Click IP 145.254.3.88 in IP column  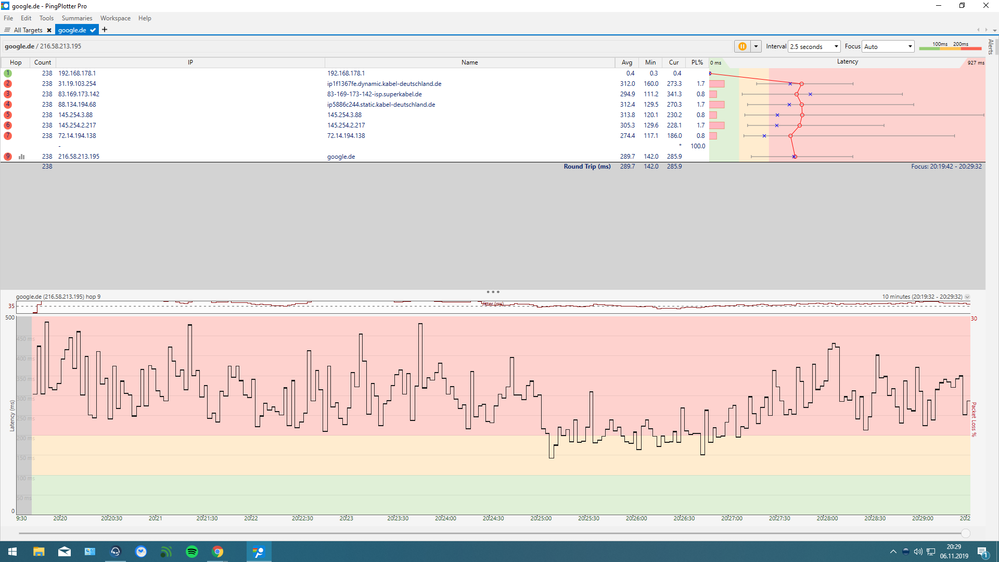[75, 115]
